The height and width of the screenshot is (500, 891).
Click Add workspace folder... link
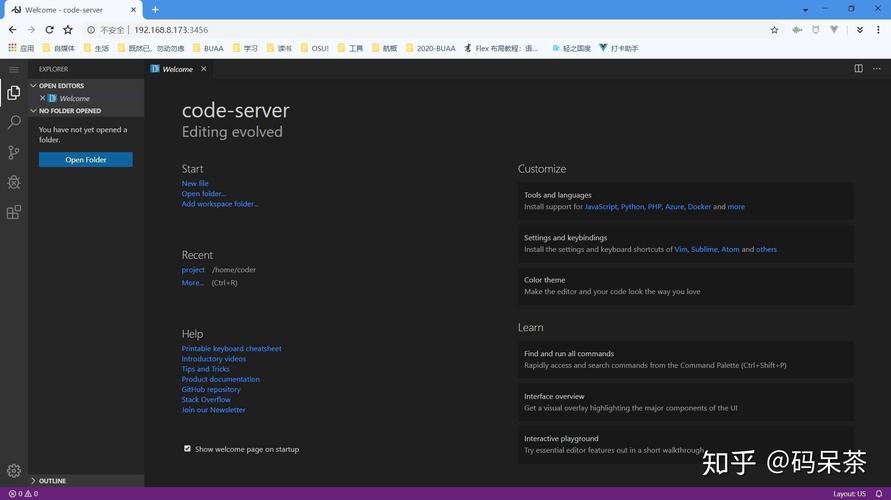[220, 204]
